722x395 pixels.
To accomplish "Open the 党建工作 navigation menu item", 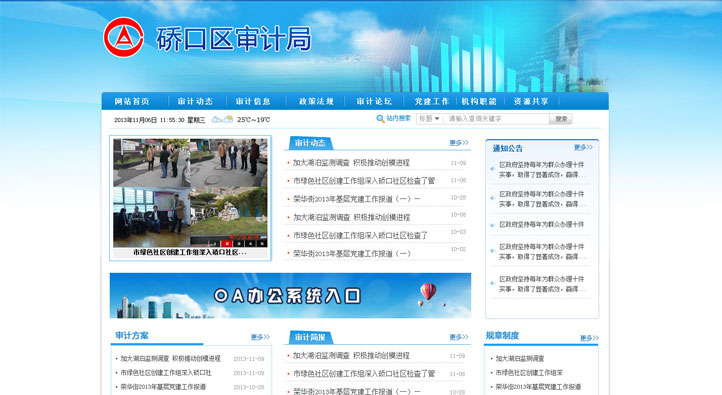I will tap(431, 101).
